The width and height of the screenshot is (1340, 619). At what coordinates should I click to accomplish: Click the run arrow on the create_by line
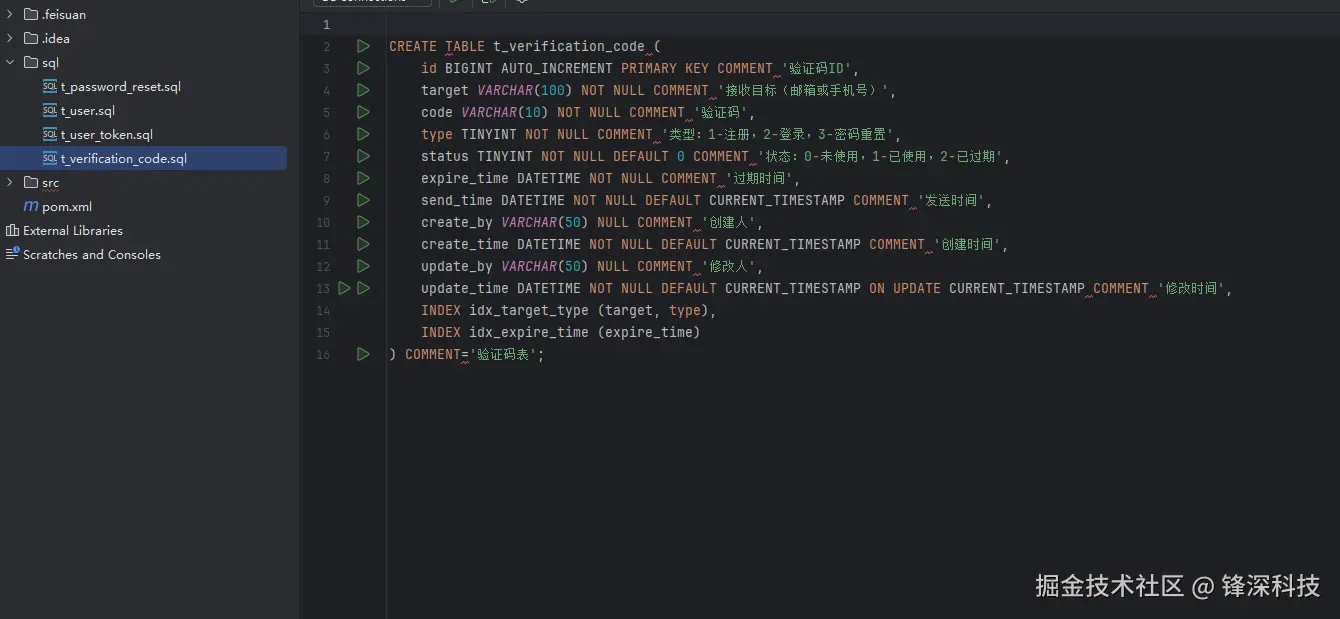pos(363,222)
